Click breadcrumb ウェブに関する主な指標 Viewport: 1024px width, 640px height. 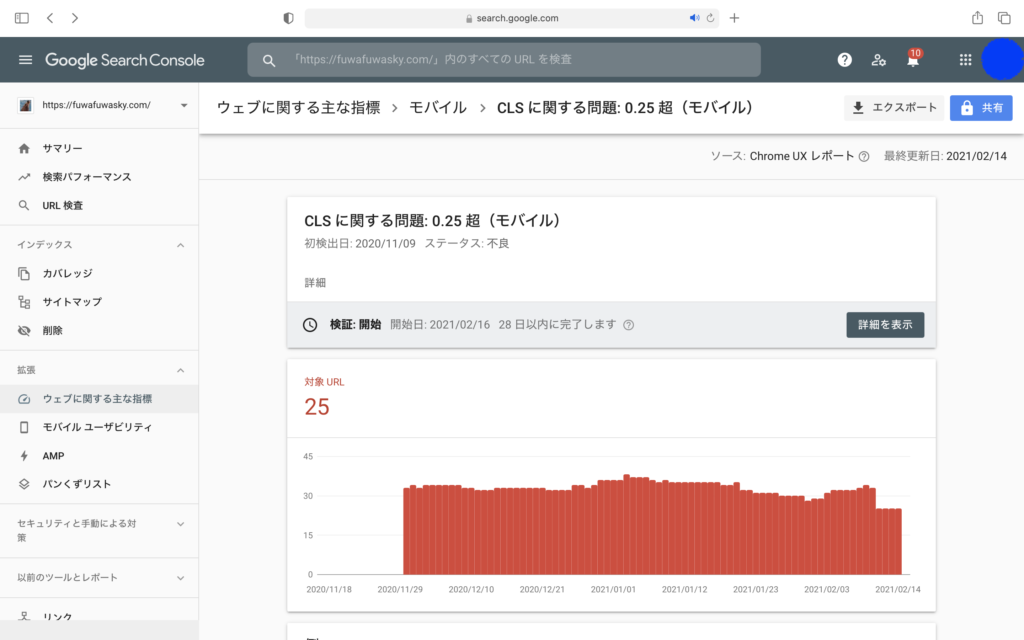tap(298, 108)
